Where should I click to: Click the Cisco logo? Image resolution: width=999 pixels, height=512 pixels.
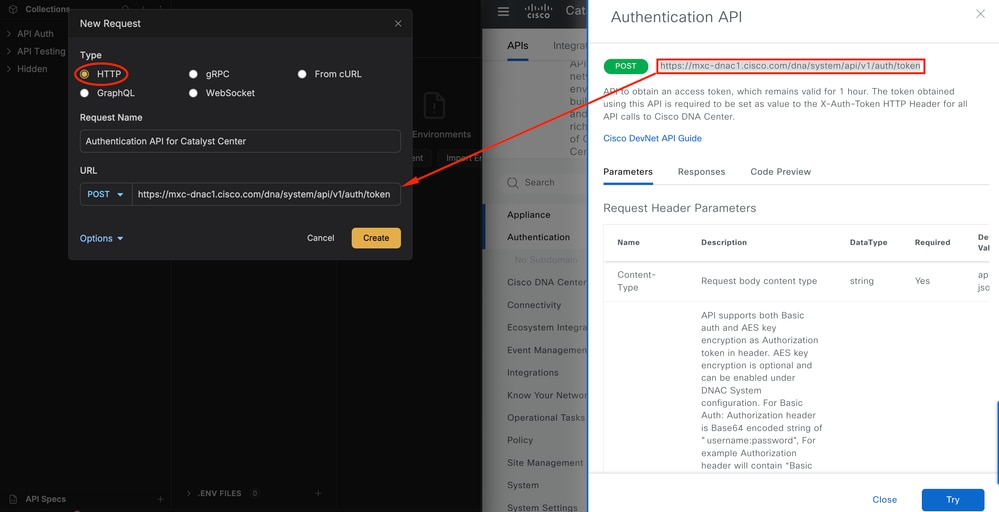click(x=538, y=11)
